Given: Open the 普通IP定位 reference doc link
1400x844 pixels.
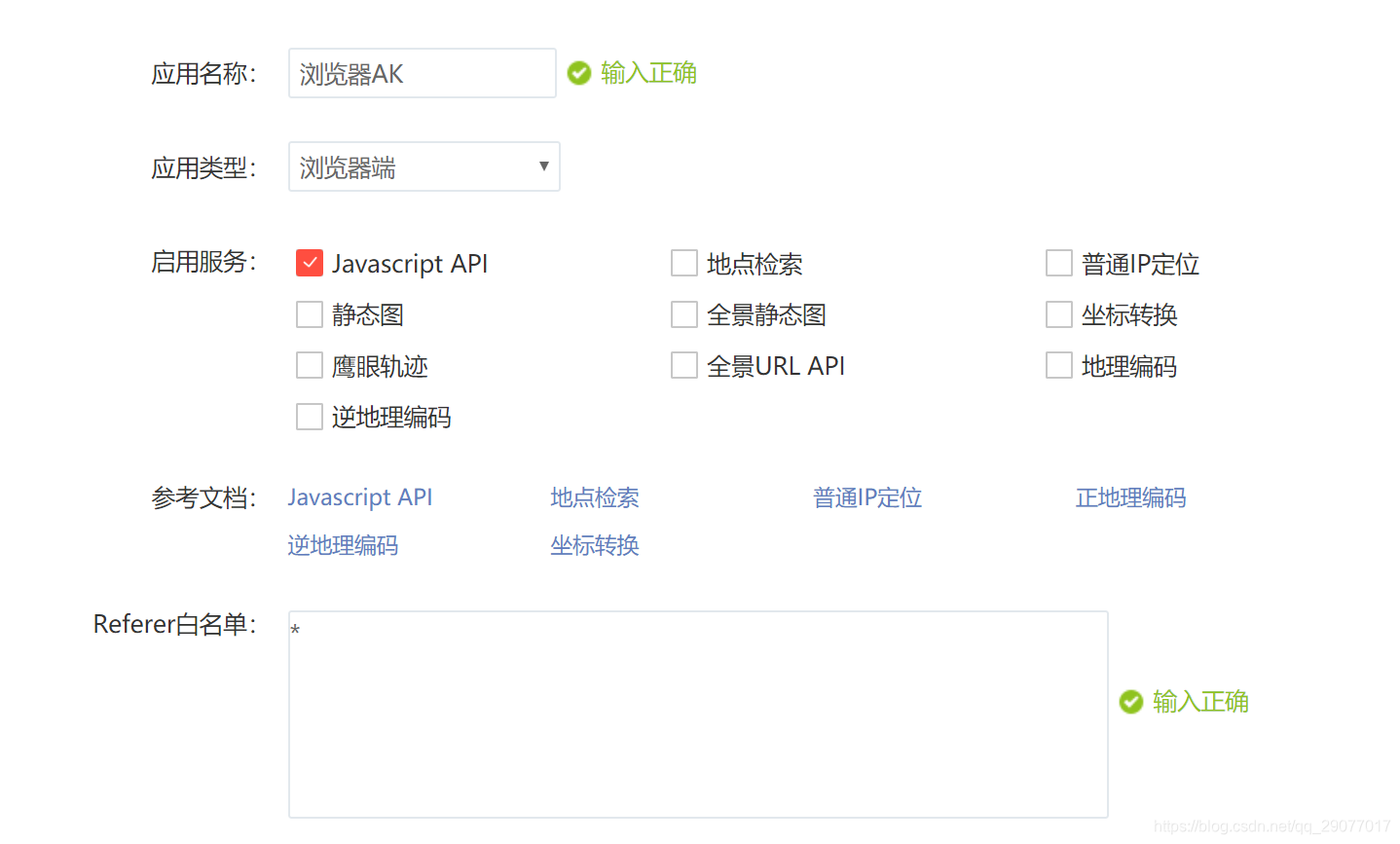Looking at the screenshot, I should click(x=867, y=497).
